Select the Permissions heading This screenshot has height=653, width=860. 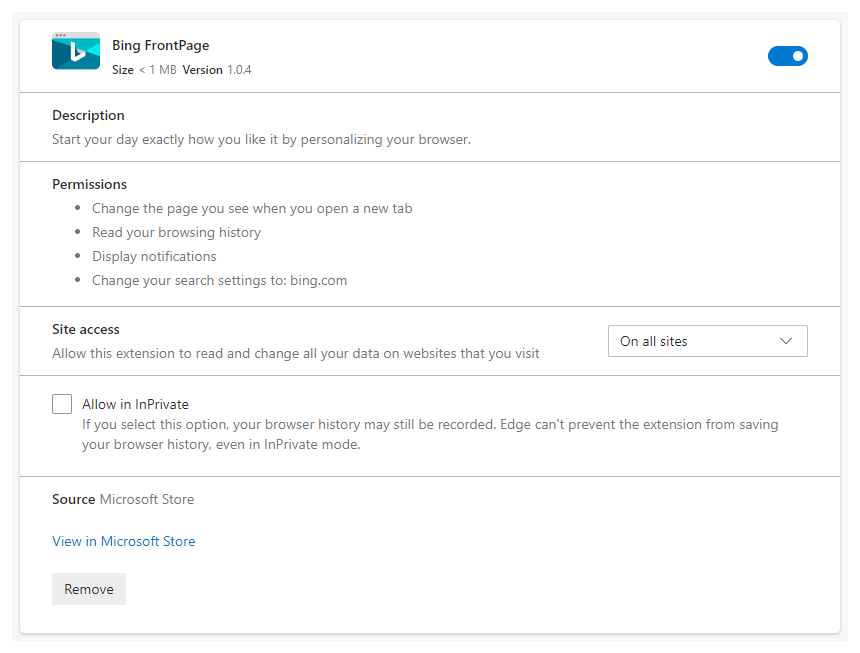89,184
